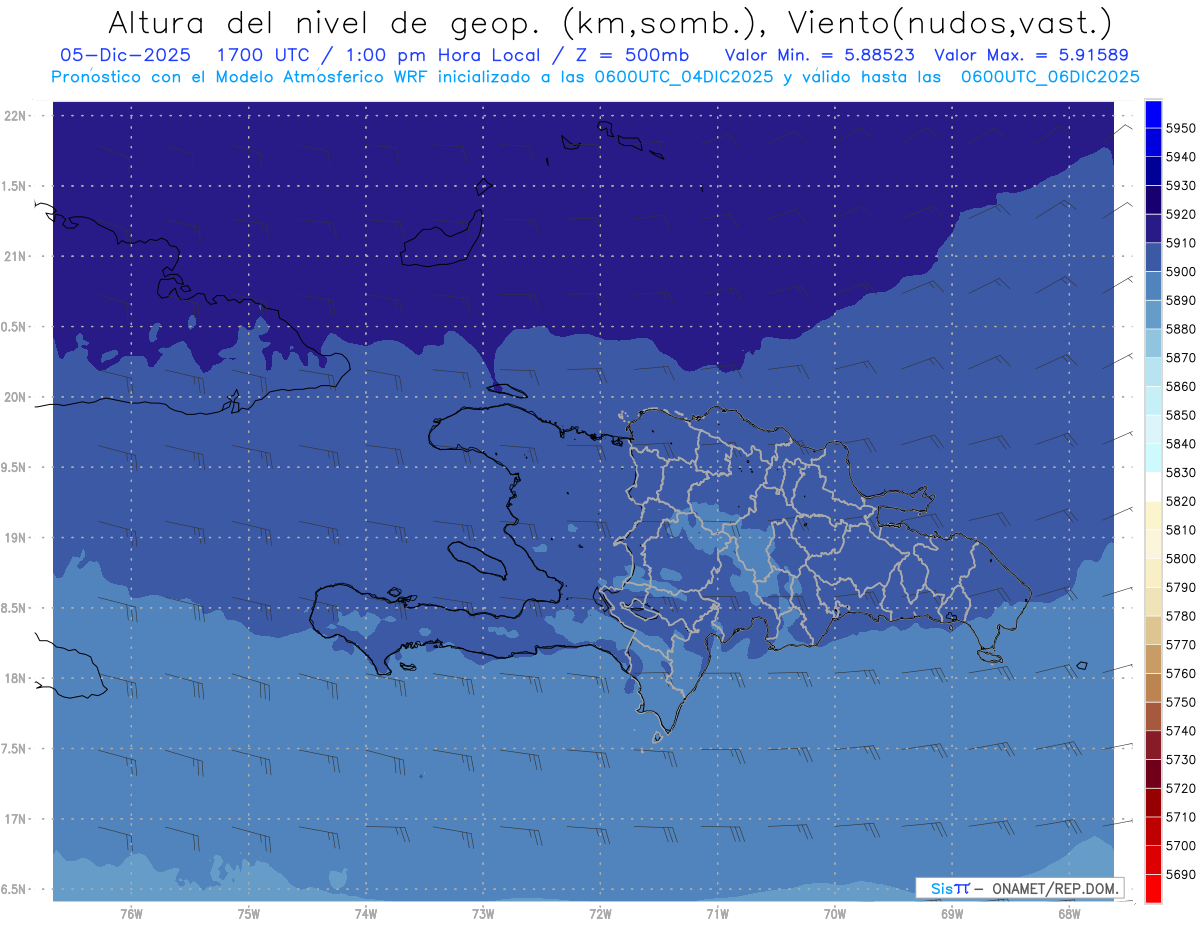Click the '22N' latitude label

tap(17, 116)
